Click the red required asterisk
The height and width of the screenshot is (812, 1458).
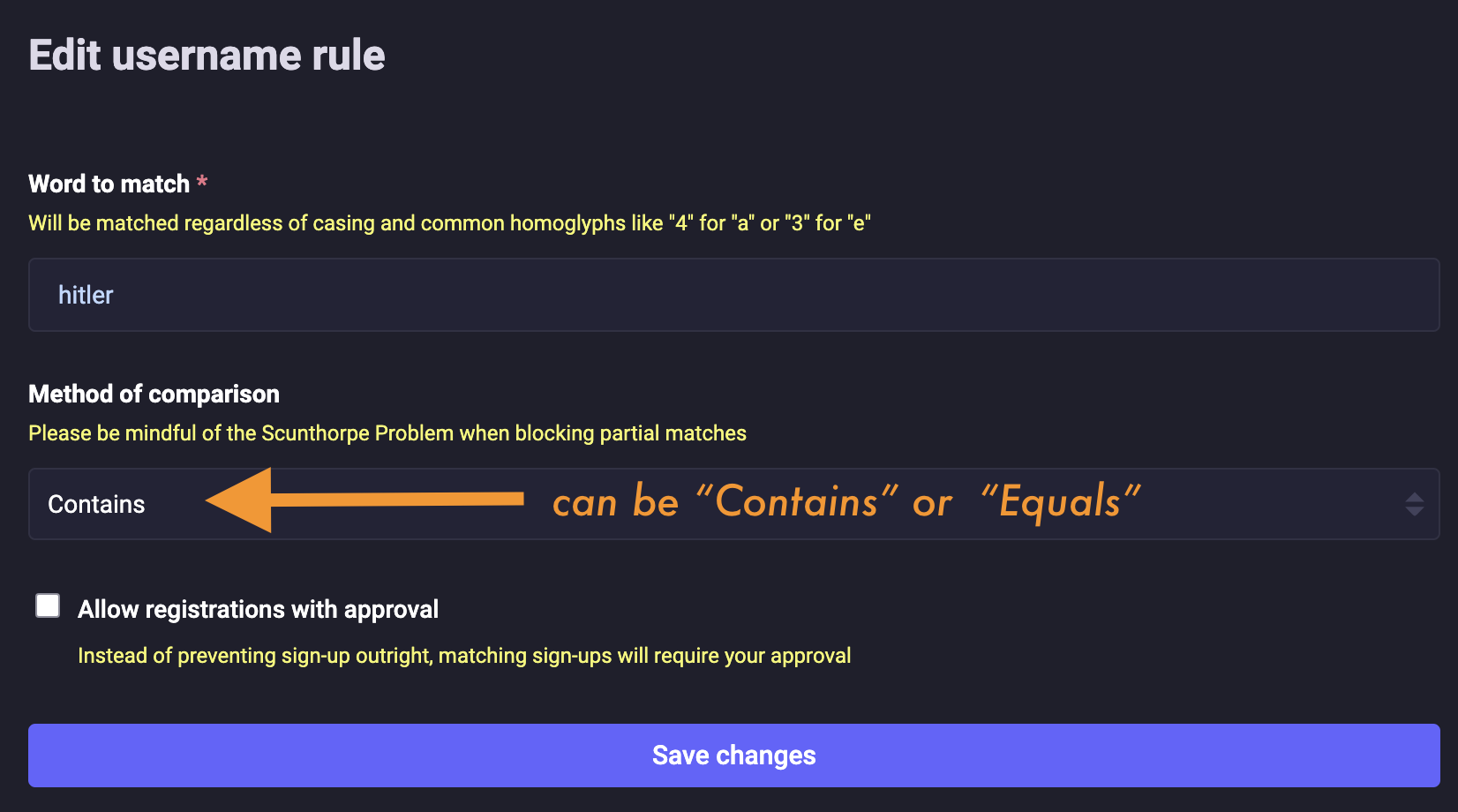point(202,182)
